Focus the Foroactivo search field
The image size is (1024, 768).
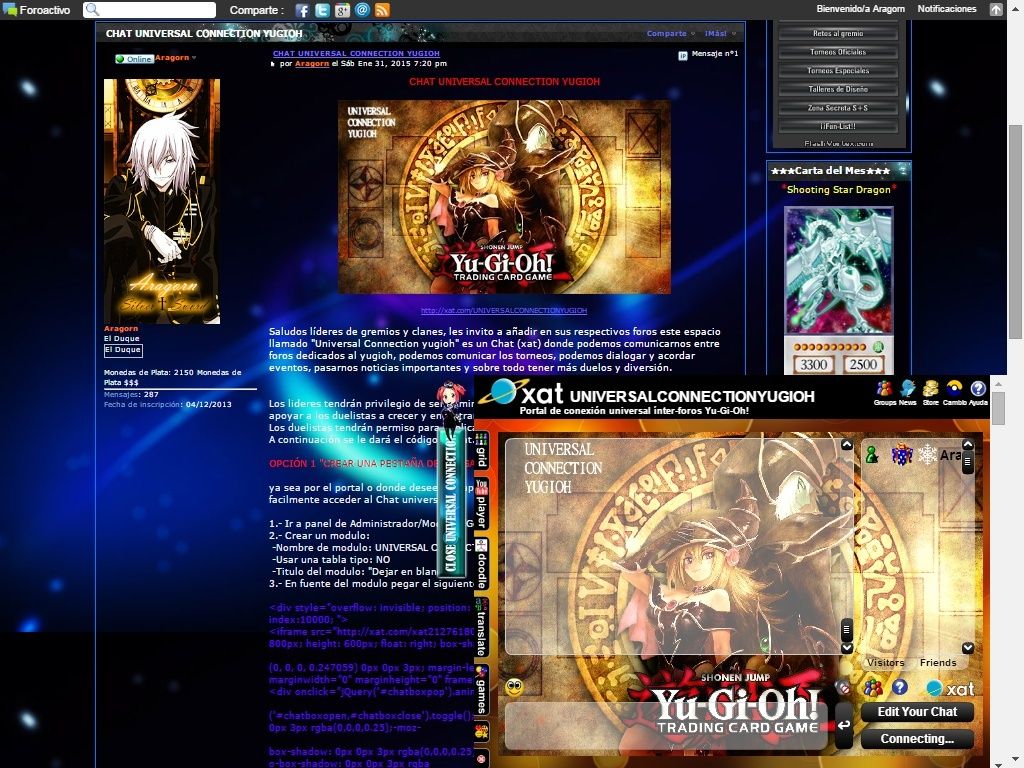click(150, 10)
